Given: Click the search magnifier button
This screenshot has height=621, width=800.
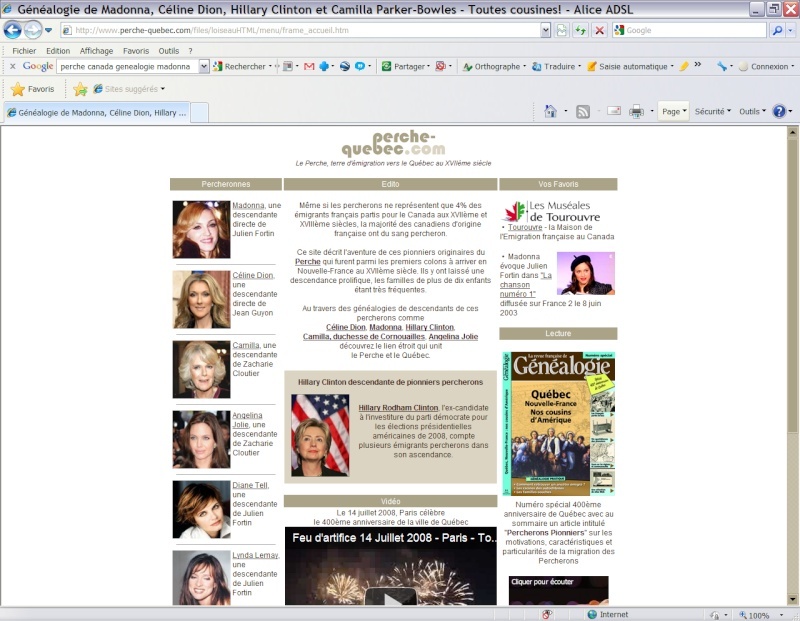Looking at the screenshot, I should tap(777, 30).
